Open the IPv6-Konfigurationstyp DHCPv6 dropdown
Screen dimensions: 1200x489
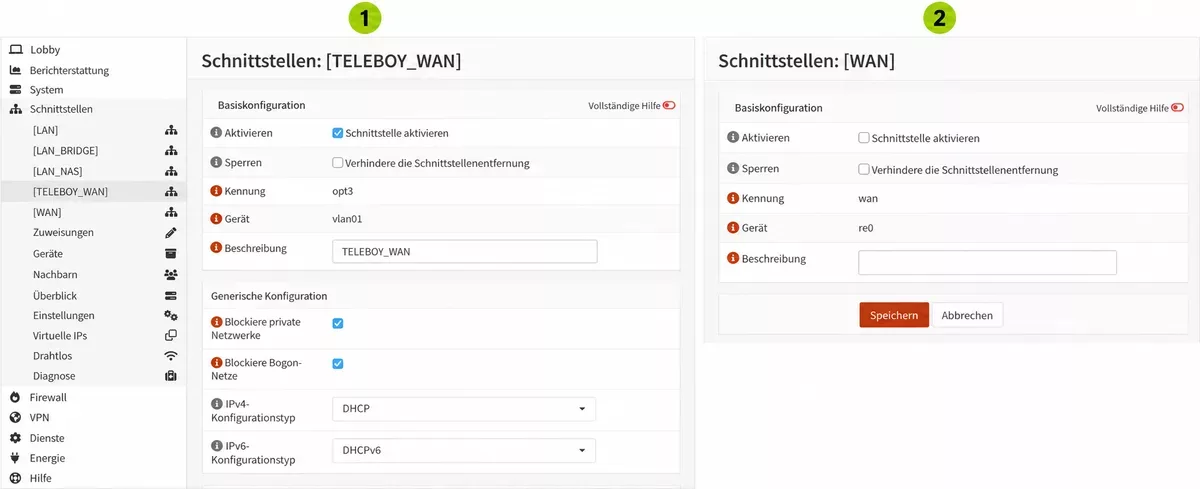coord(464,450)
